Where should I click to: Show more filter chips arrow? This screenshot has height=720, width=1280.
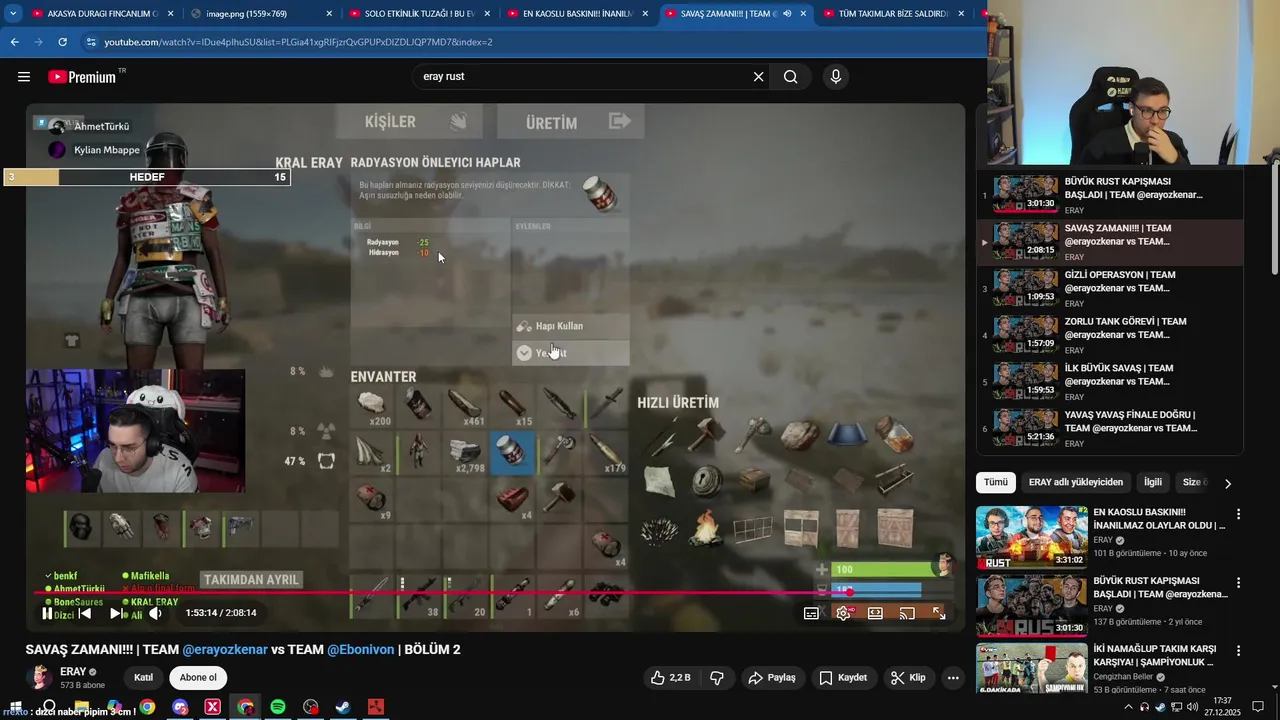point(1228,483)
